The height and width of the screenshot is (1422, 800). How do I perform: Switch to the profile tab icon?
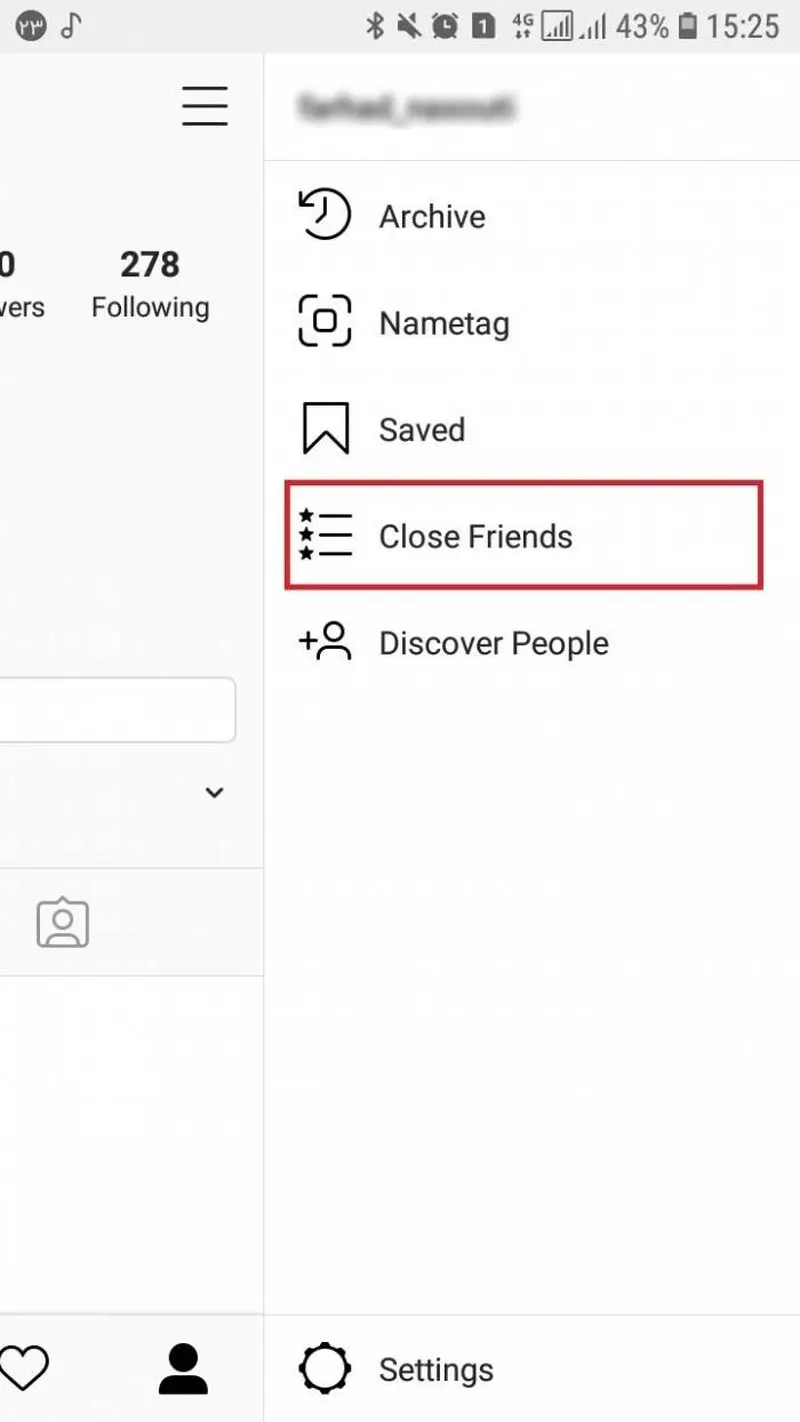coord(183,1368)
